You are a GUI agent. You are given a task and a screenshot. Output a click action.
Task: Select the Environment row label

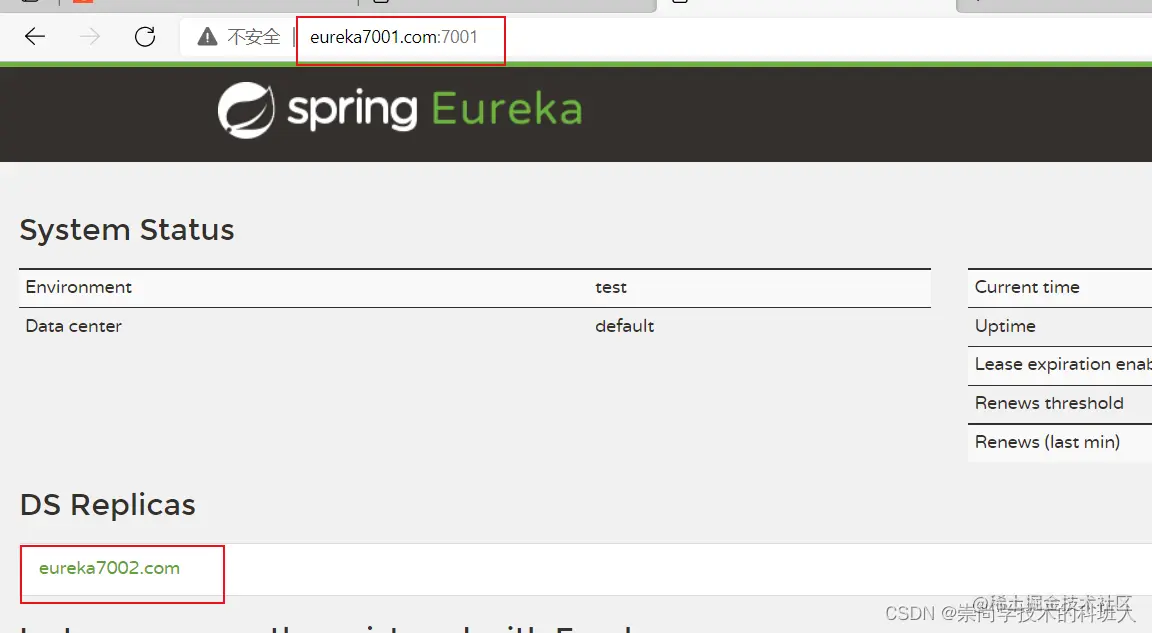[79, 287]
